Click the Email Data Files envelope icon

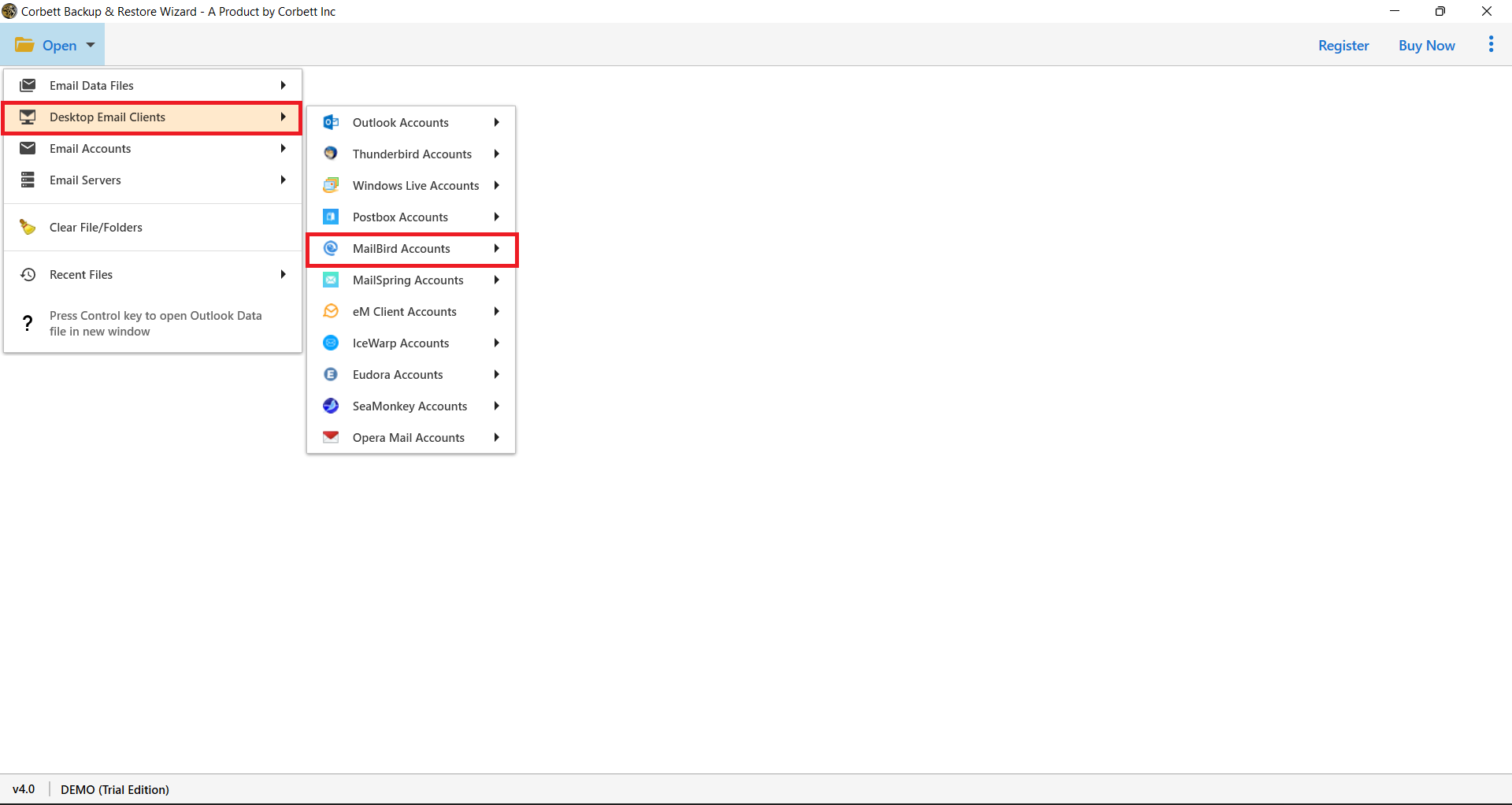coord(28,85)
